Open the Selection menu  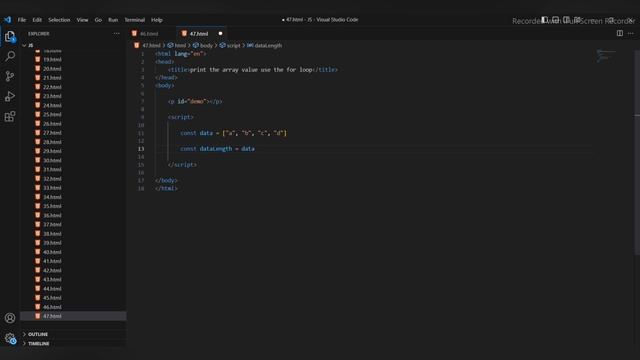click(59, 20)
